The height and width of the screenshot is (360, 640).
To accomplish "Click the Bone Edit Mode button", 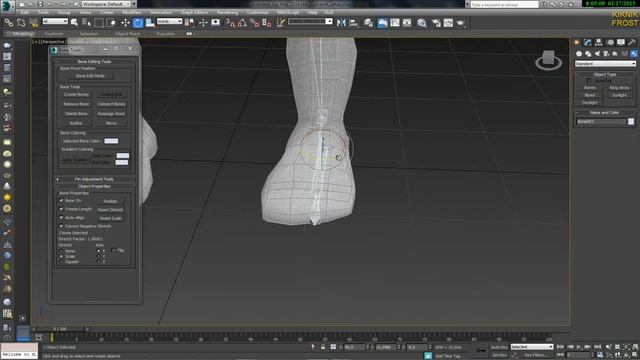I will (x=90, y=76).
